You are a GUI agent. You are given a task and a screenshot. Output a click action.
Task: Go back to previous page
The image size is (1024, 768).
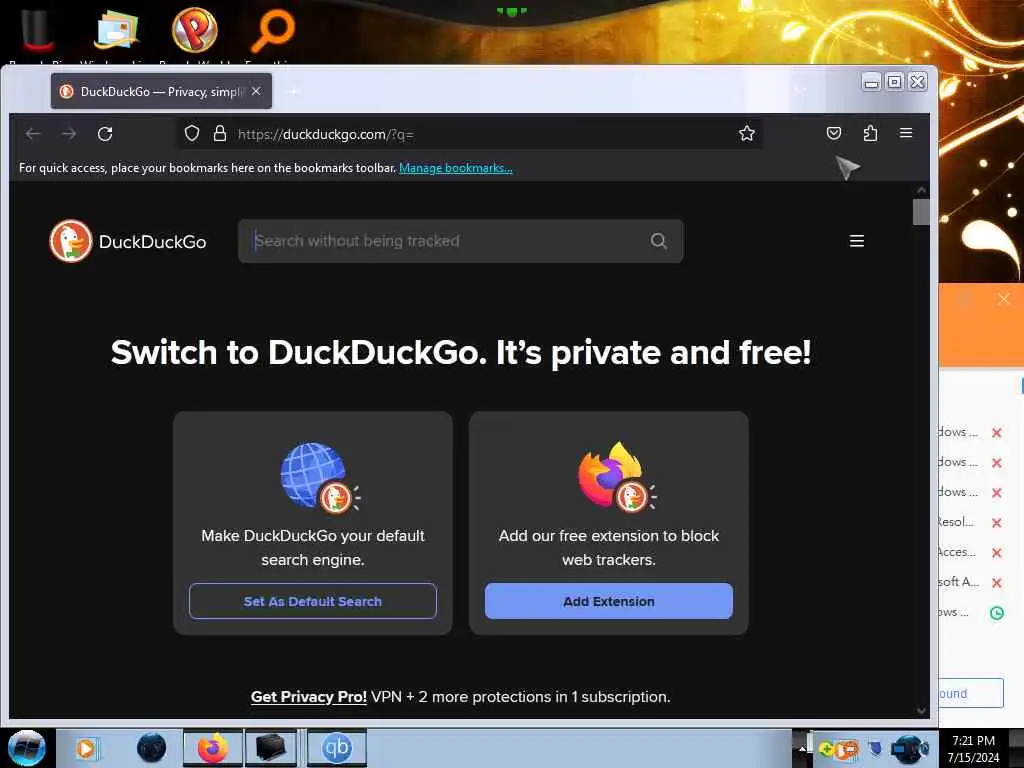pyautogui.click(x=33, y=134)
